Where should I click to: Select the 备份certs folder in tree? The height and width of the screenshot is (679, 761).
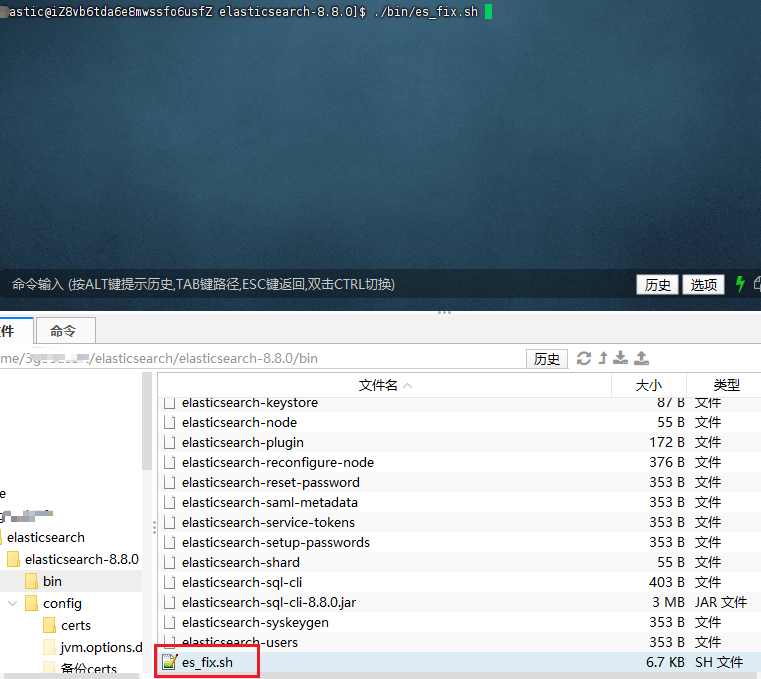88,669
